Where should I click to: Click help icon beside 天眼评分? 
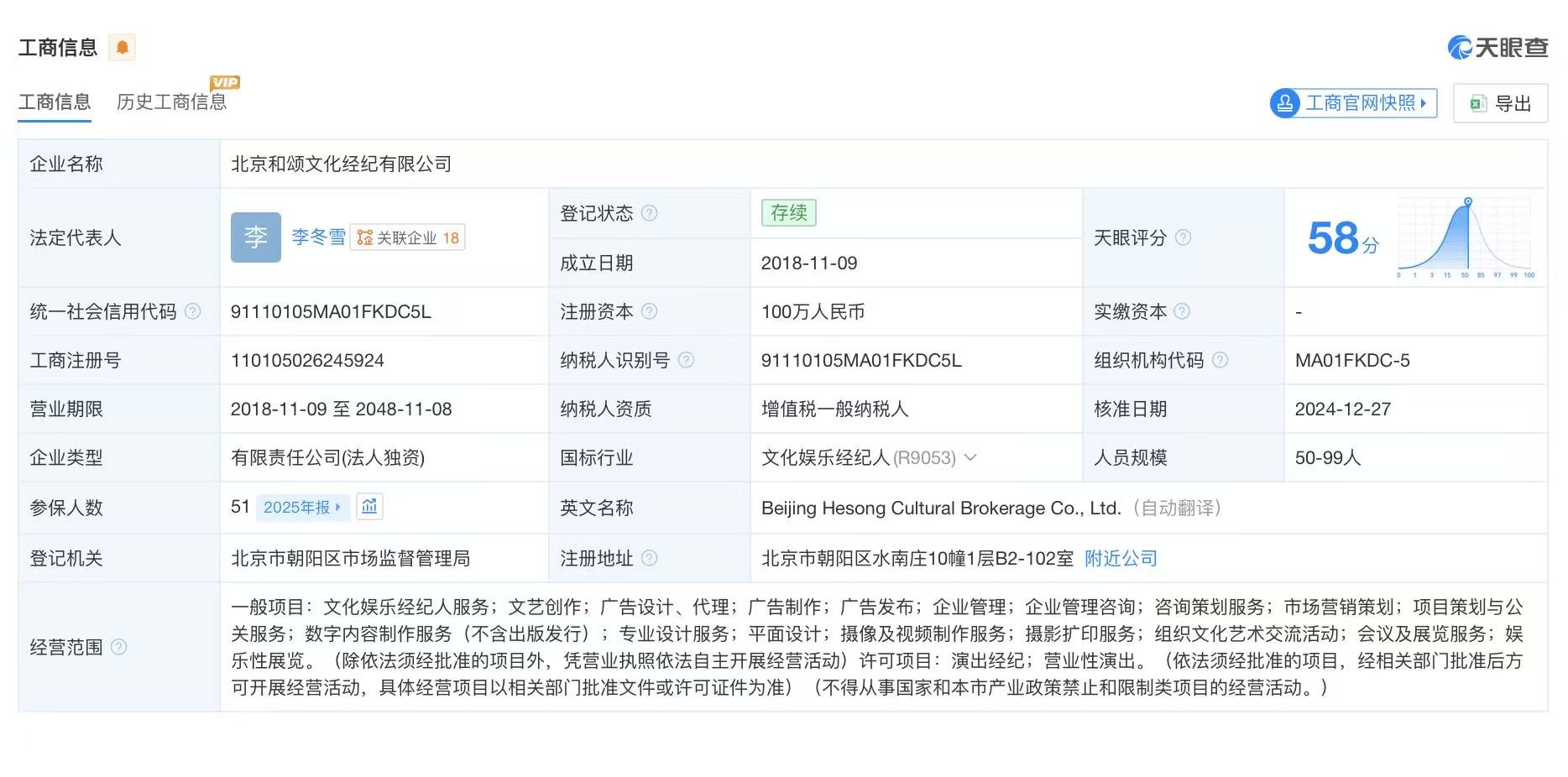tap(1184, 237)
